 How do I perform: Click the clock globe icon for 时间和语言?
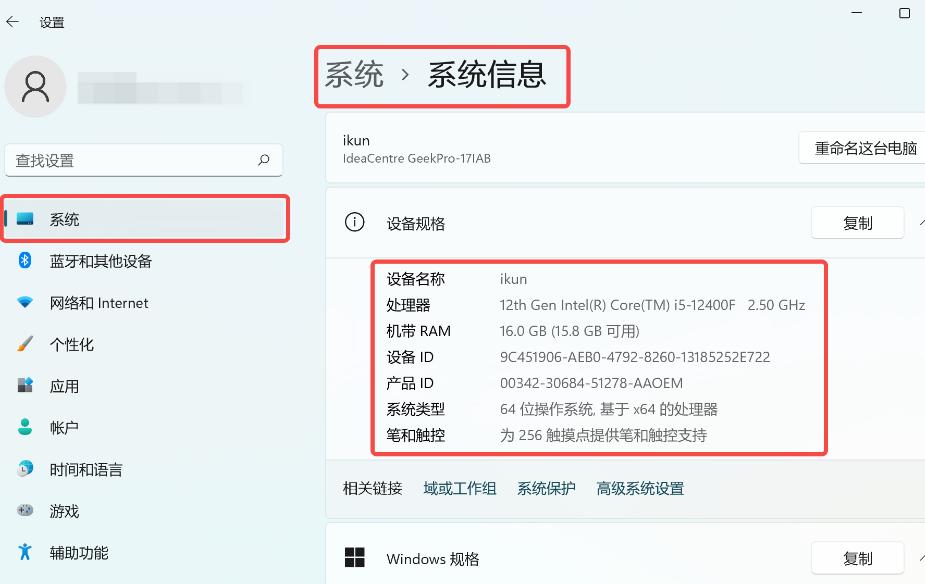(25, 468)
